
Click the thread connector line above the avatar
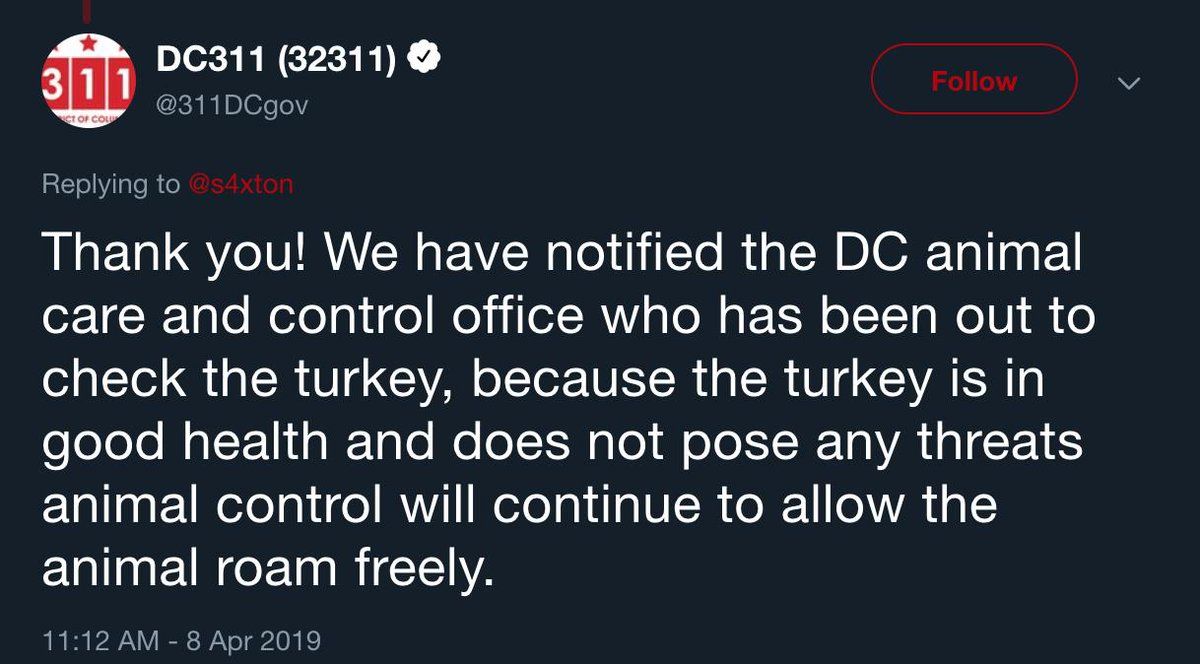pos(86,9)
